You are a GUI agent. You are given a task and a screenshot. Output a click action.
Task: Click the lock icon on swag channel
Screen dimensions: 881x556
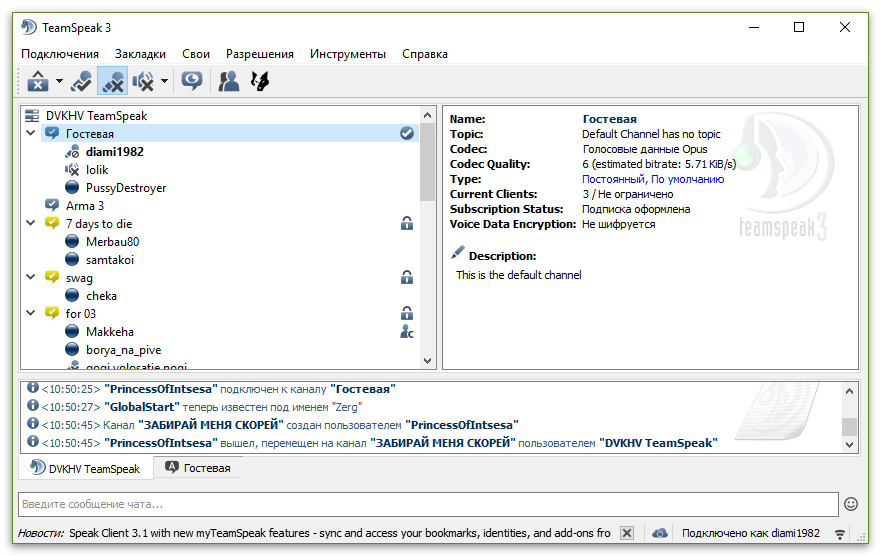click(x=407, y=278)
